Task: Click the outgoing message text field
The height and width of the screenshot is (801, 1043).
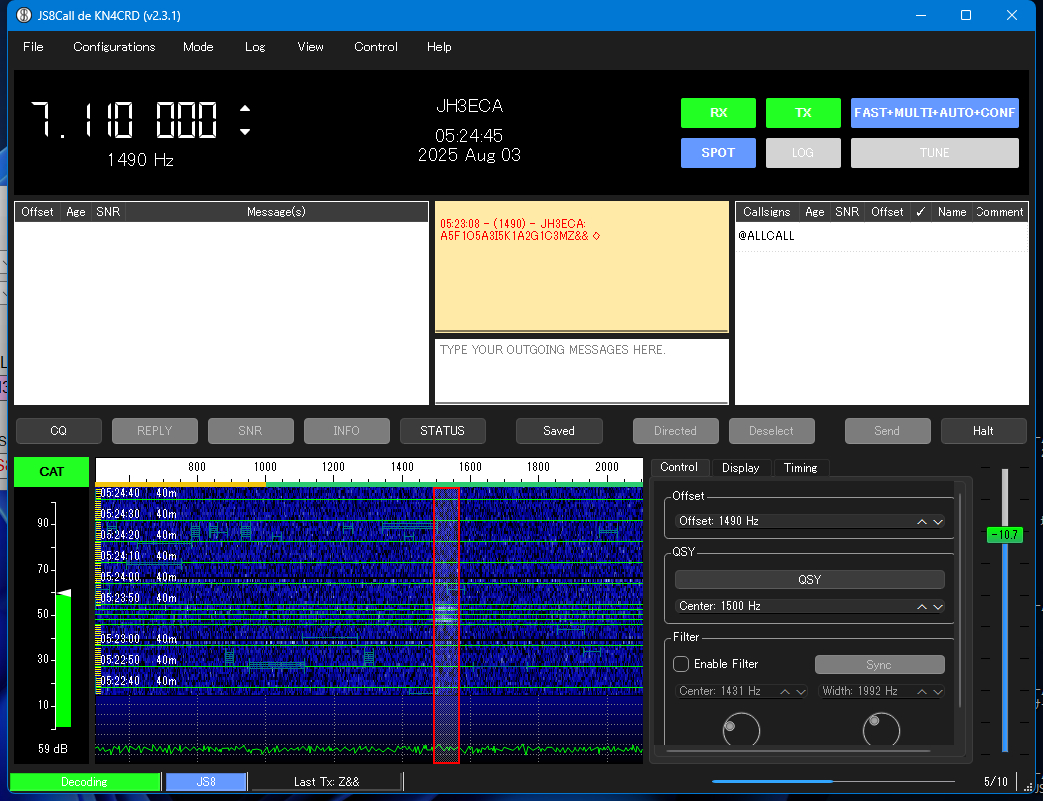Action: (x=581, y=371)
